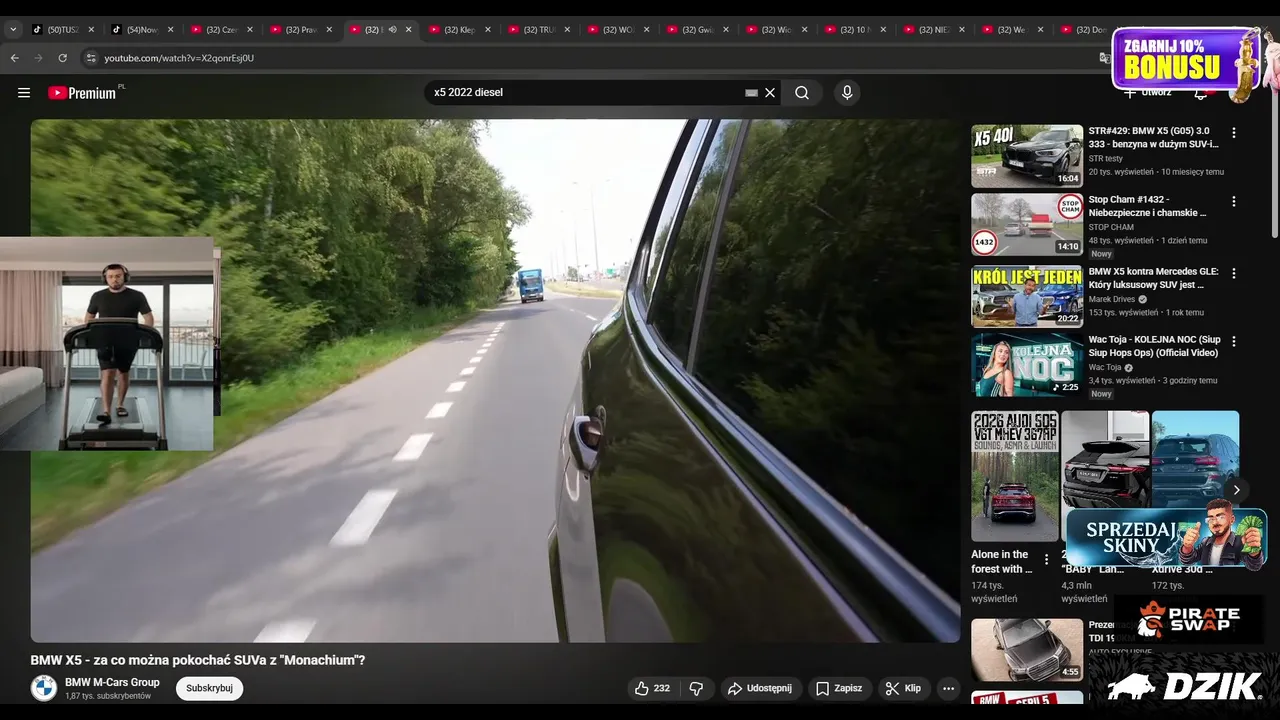Open STOP CHAM channel name
1280x720 pixels.
click(1111, 227)
